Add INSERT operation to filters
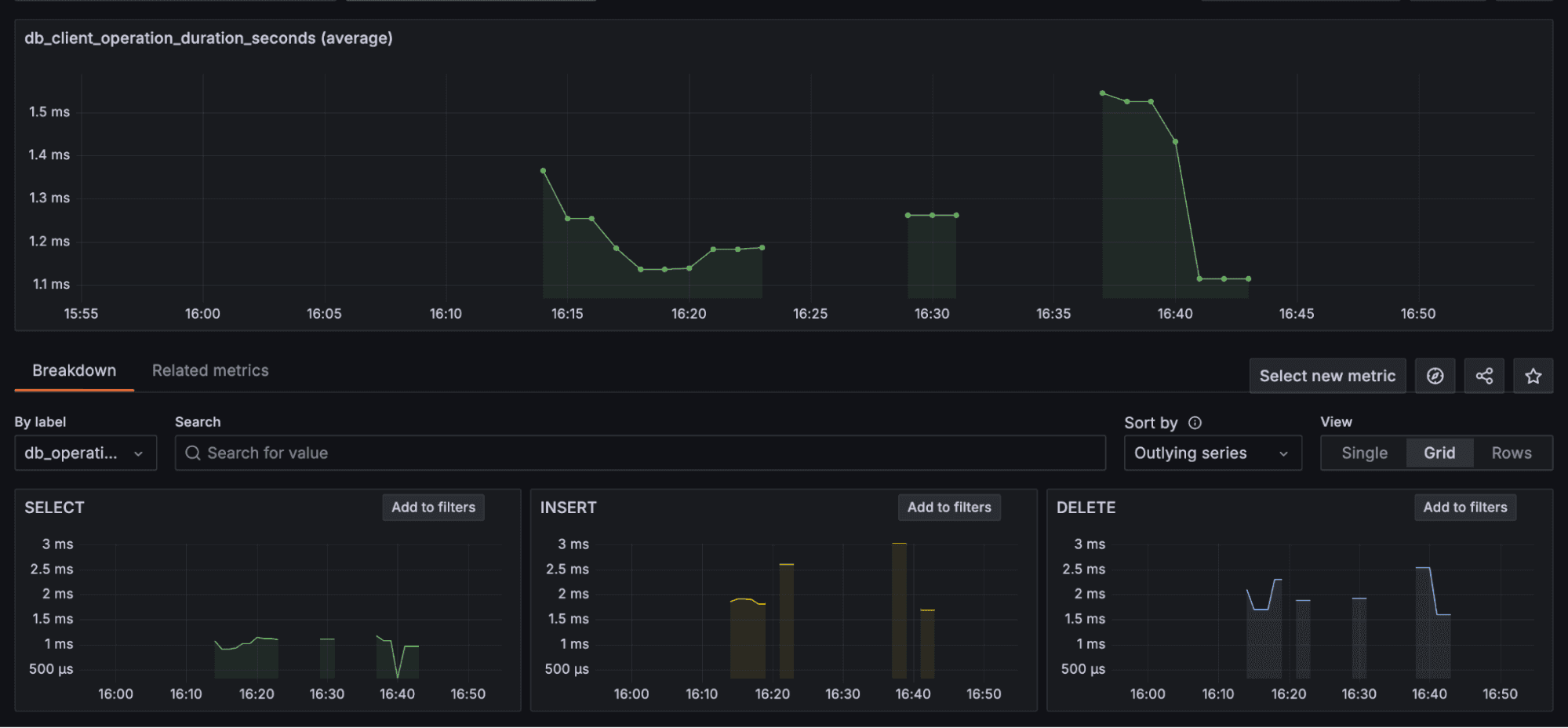Viewport: 1568px width, 728px height. (948, 507)
